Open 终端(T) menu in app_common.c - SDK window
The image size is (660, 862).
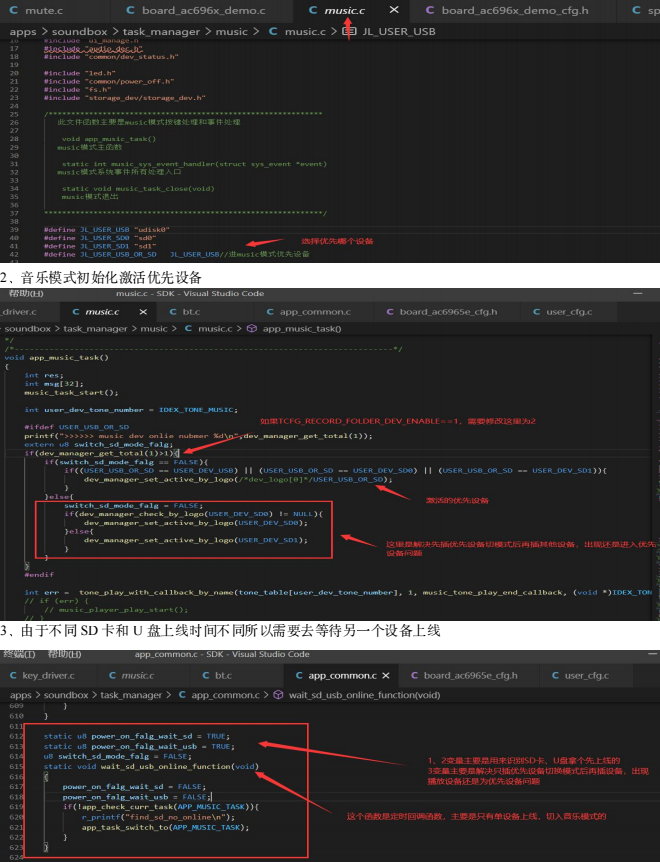click(19, 654)
